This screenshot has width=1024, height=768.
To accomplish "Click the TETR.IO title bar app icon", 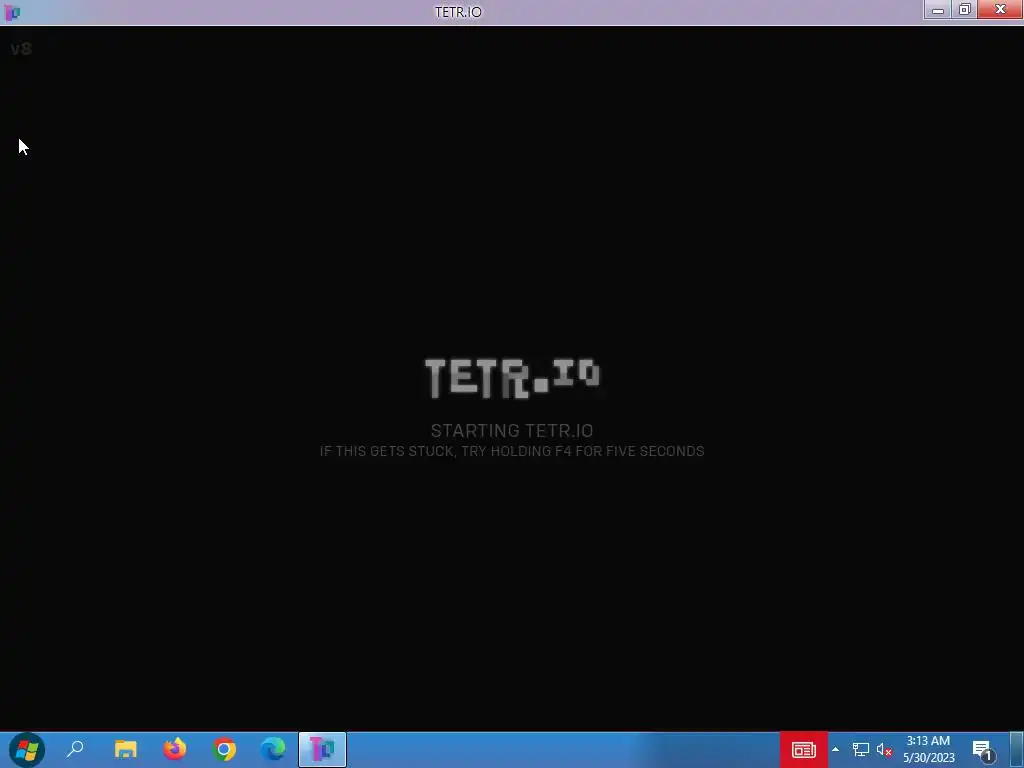I will click(x=12, y=12).
